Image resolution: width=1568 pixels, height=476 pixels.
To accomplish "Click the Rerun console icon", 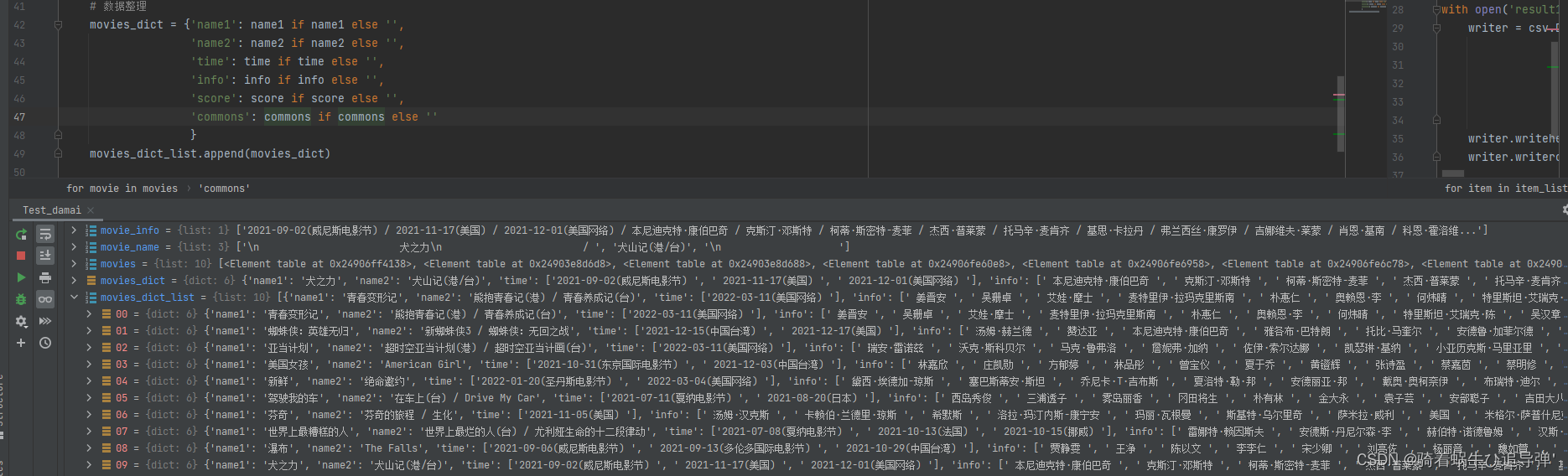I will click(x=21, y=234).
